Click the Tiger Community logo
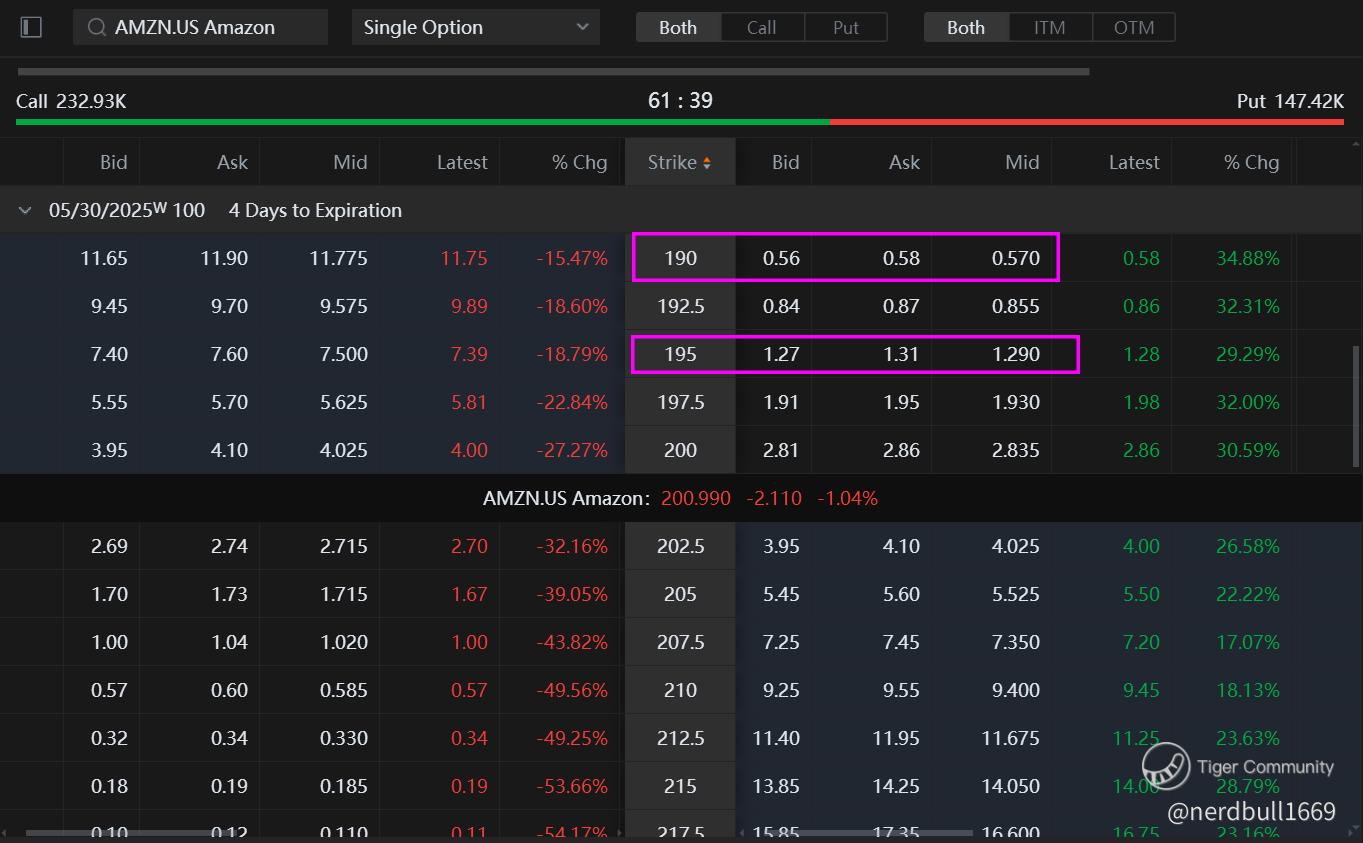Viewport: 1363px width, 843px height. tap(1166, 767)
